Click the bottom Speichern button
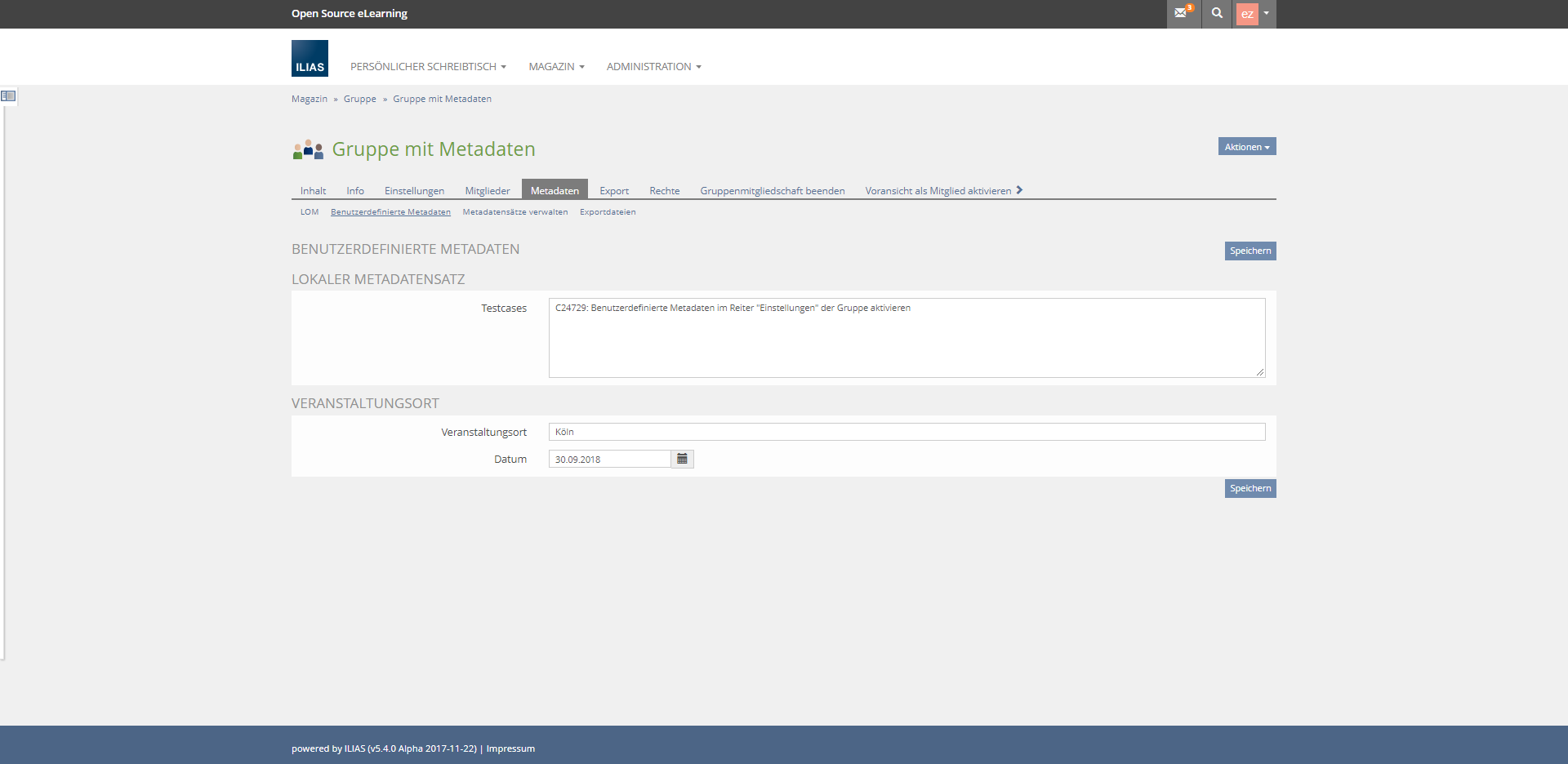This screenshot has height=764, width=1568. pos(1249,488)
